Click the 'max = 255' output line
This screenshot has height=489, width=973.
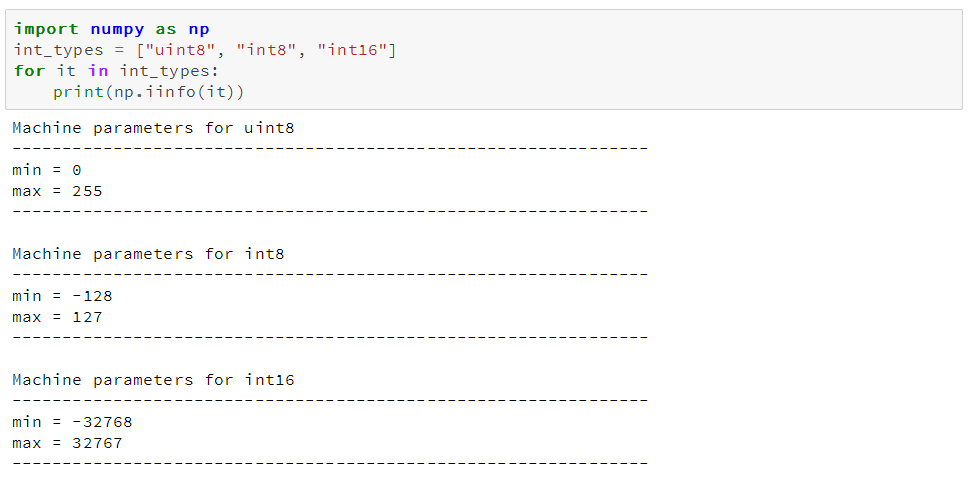click(57, 191)
